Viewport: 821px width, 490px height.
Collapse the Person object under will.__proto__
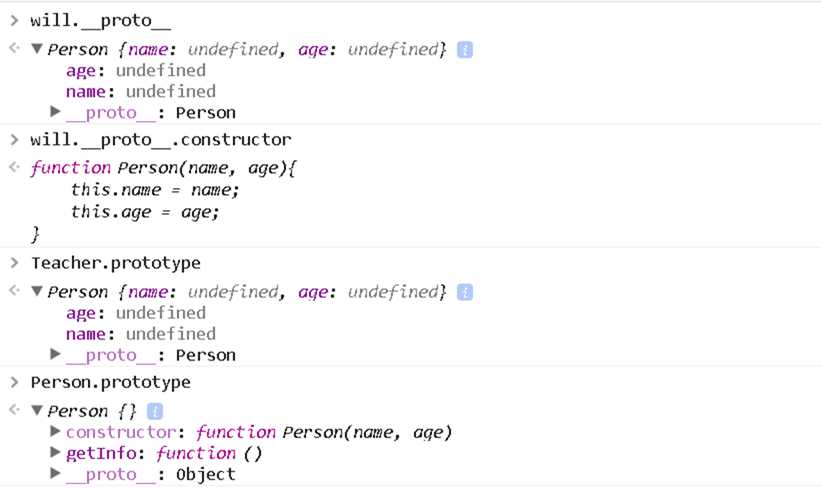tap(37, 49)
